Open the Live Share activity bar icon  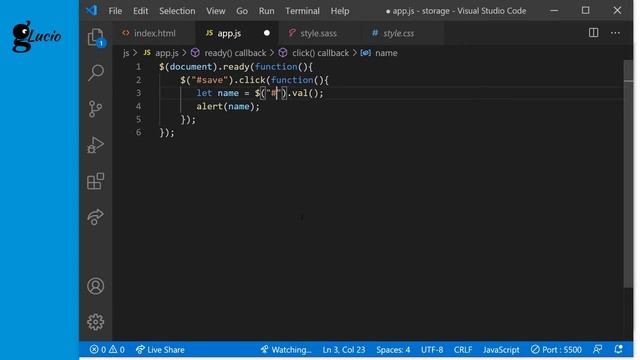(96, 217)
